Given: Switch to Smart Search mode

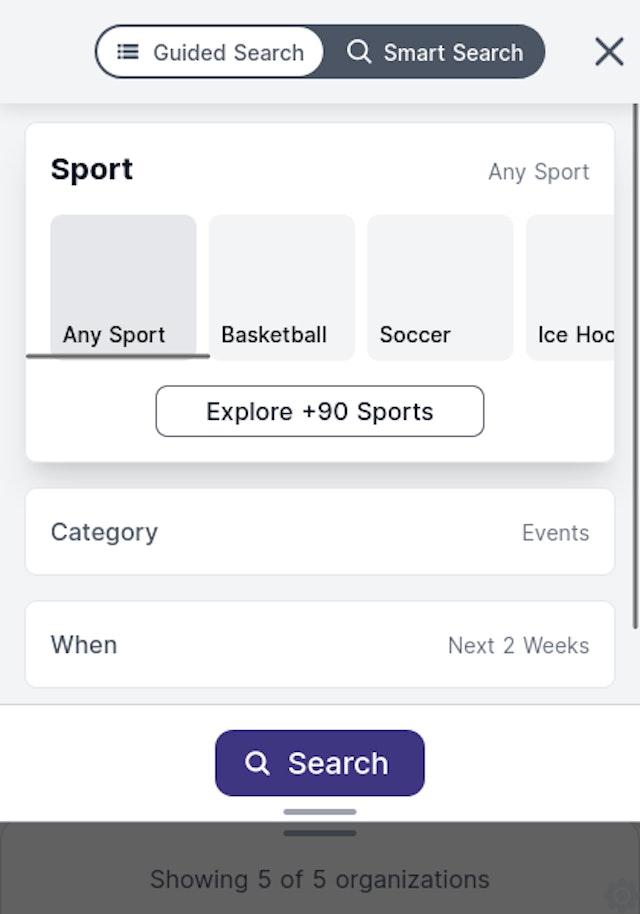Looking at the screenshot, I should pos(435,52).
